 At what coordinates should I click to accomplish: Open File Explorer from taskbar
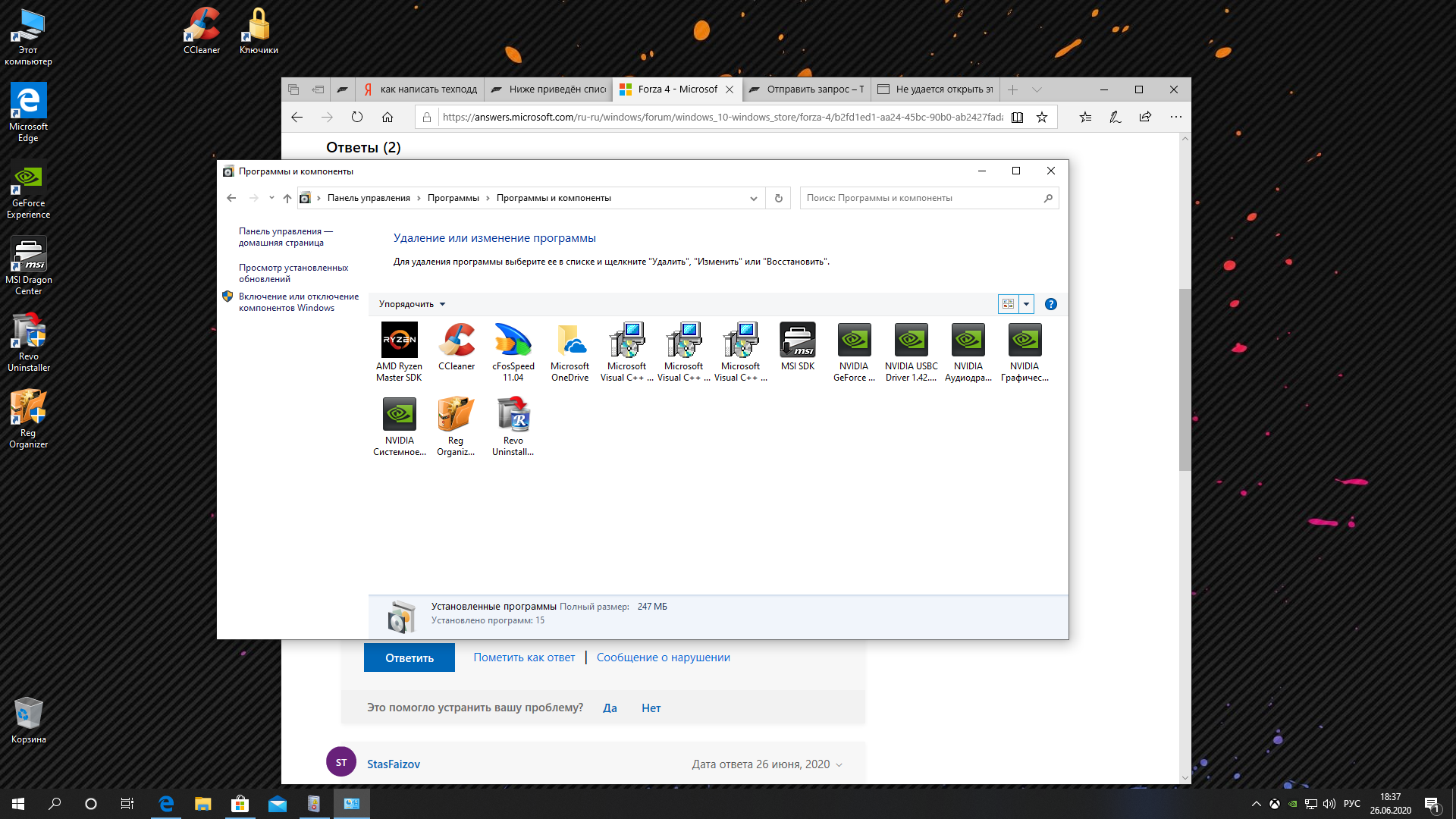202,804
